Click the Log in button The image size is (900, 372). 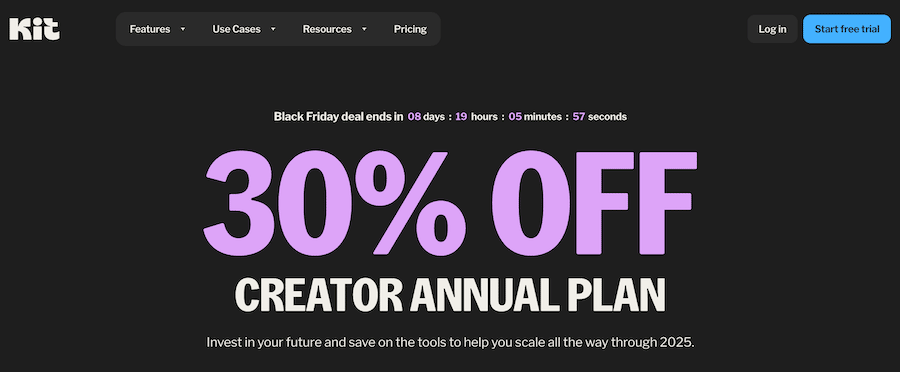click(x=772, y=29)
